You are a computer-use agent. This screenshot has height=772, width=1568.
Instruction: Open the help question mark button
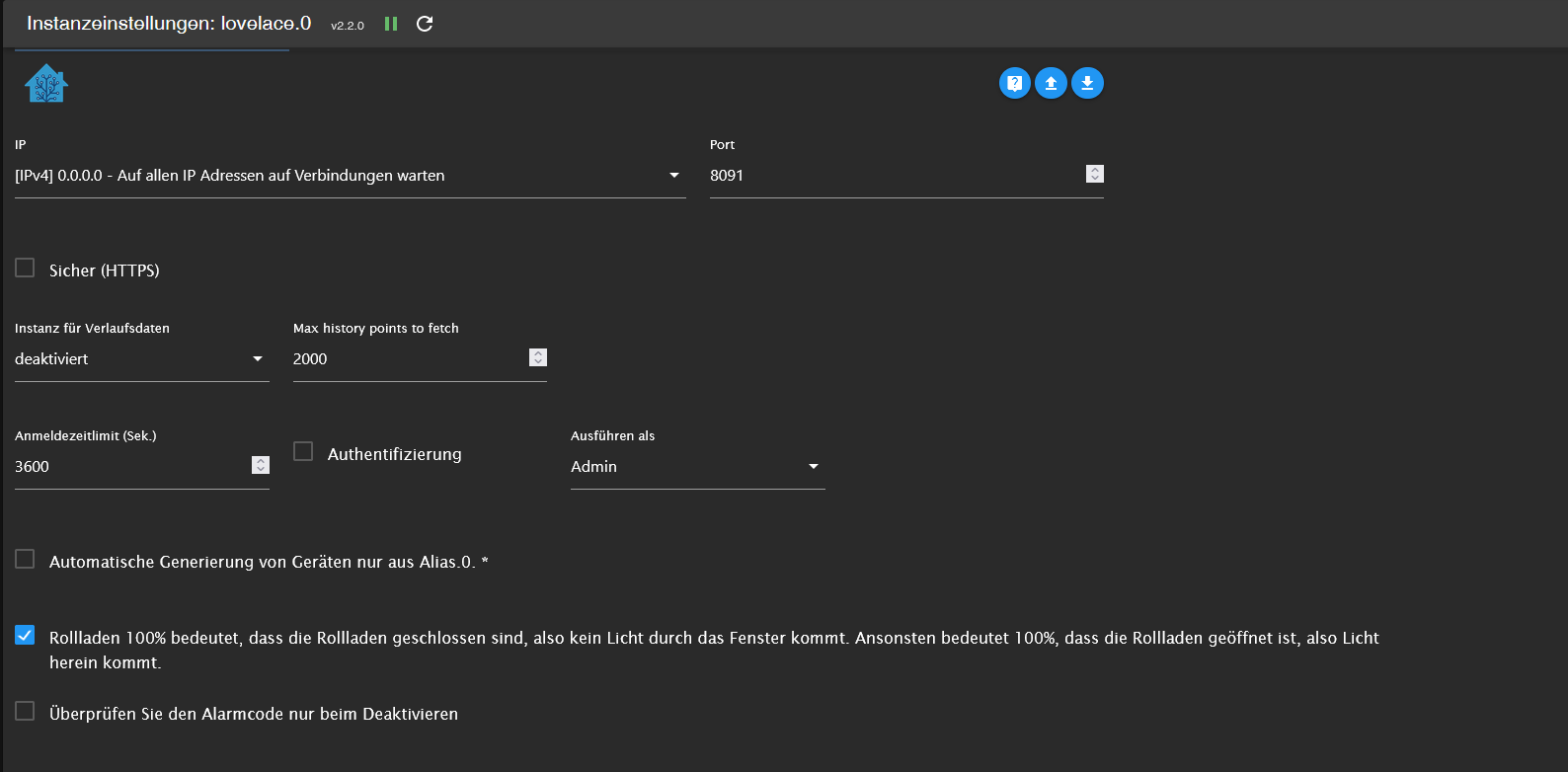pyautogui.click(x=1014, y=83)
